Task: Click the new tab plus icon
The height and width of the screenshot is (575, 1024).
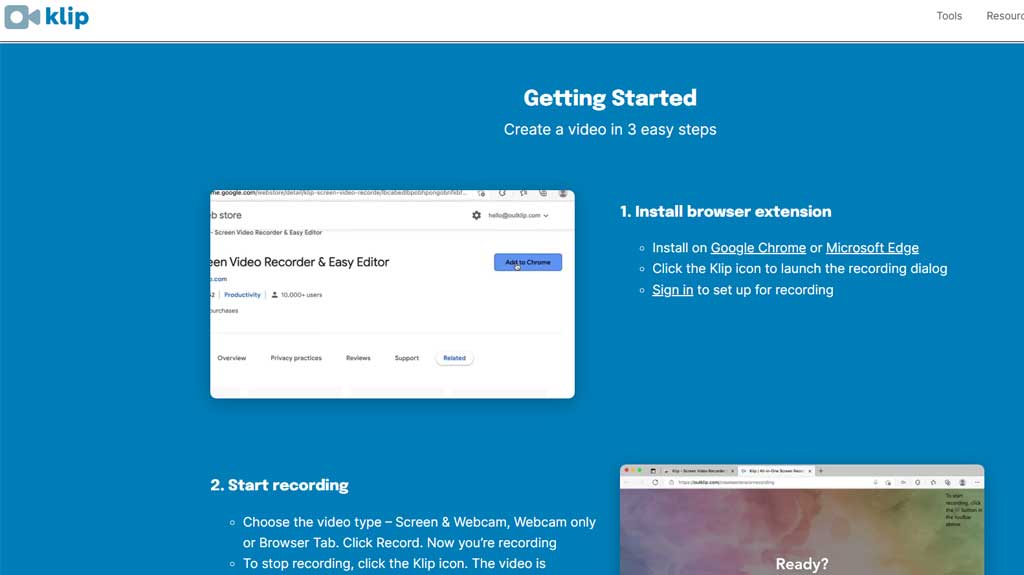Action: pos(821,470)
